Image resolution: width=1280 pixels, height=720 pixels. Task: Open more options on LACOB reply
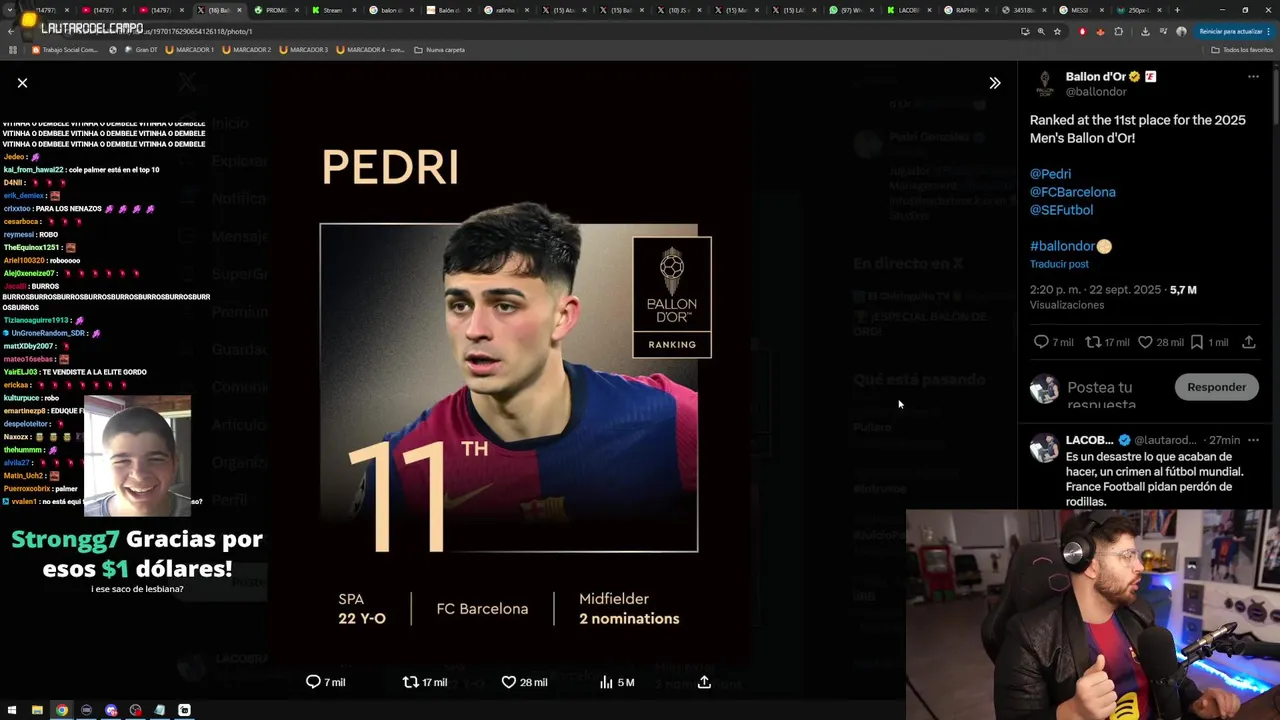tap(1253, 440)
